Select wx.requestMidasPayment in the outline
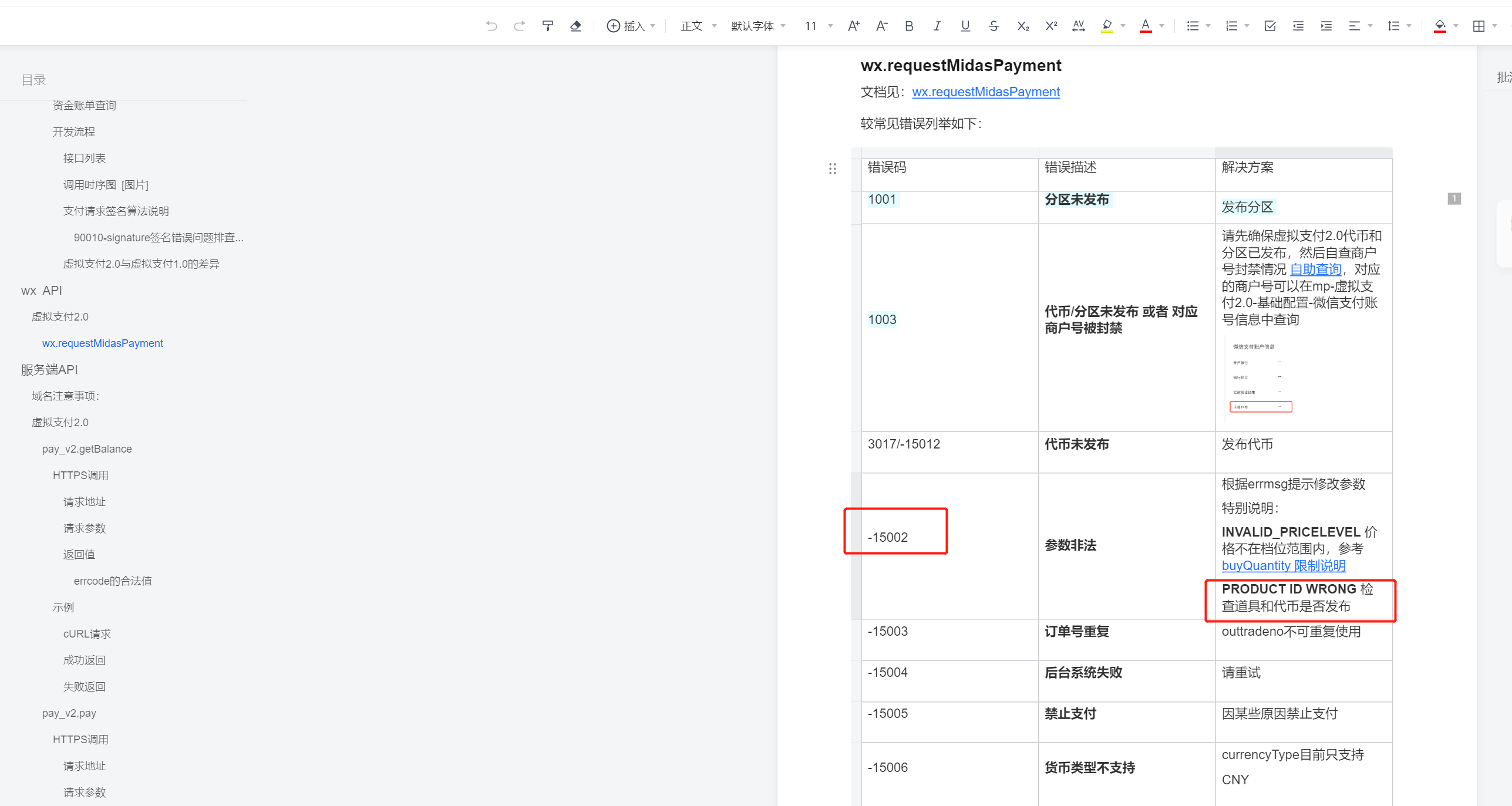1512x806 pixels. click(102, 343)
